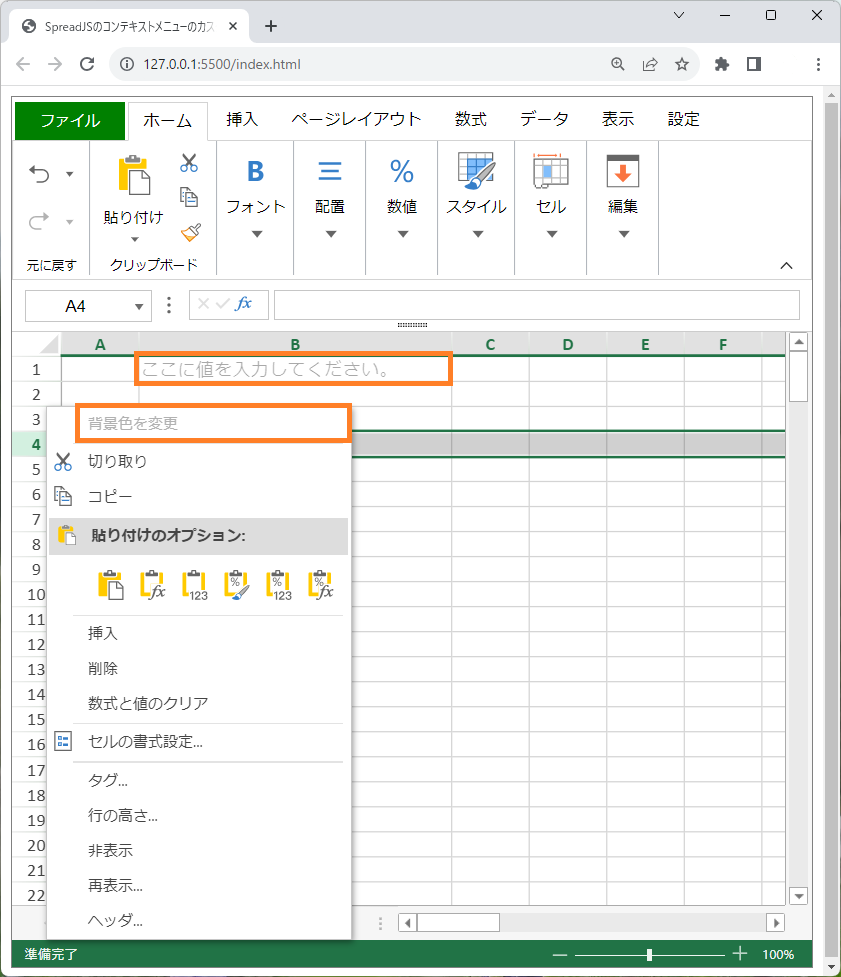The height and width of the screenshot is (977, 841).
Task: Click the format painter brush icon
Action: (191, 232)
